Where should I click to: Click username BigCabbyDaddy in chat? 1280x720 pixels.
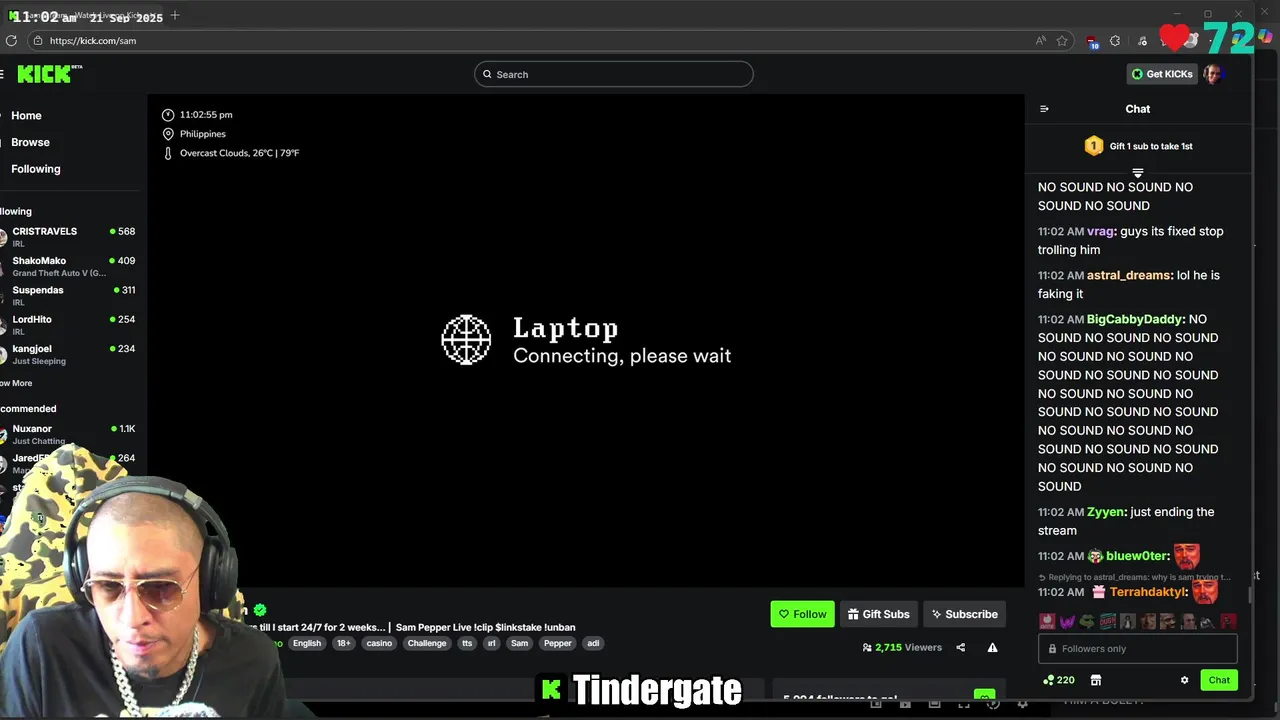coord(1134,319)
